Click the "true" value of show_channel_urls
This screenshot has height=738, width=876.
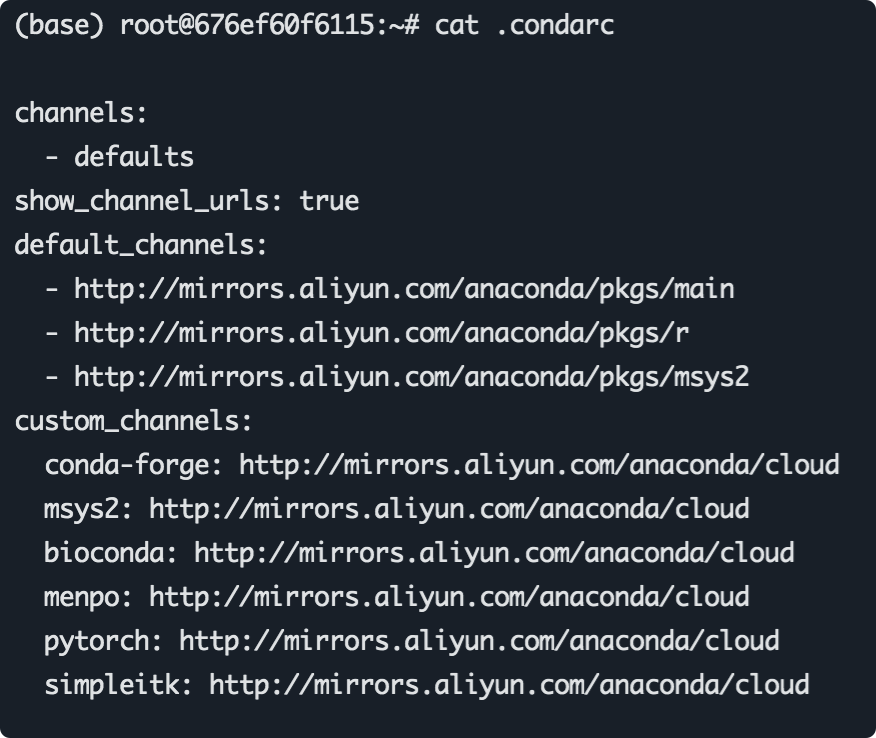pos(329,201)
